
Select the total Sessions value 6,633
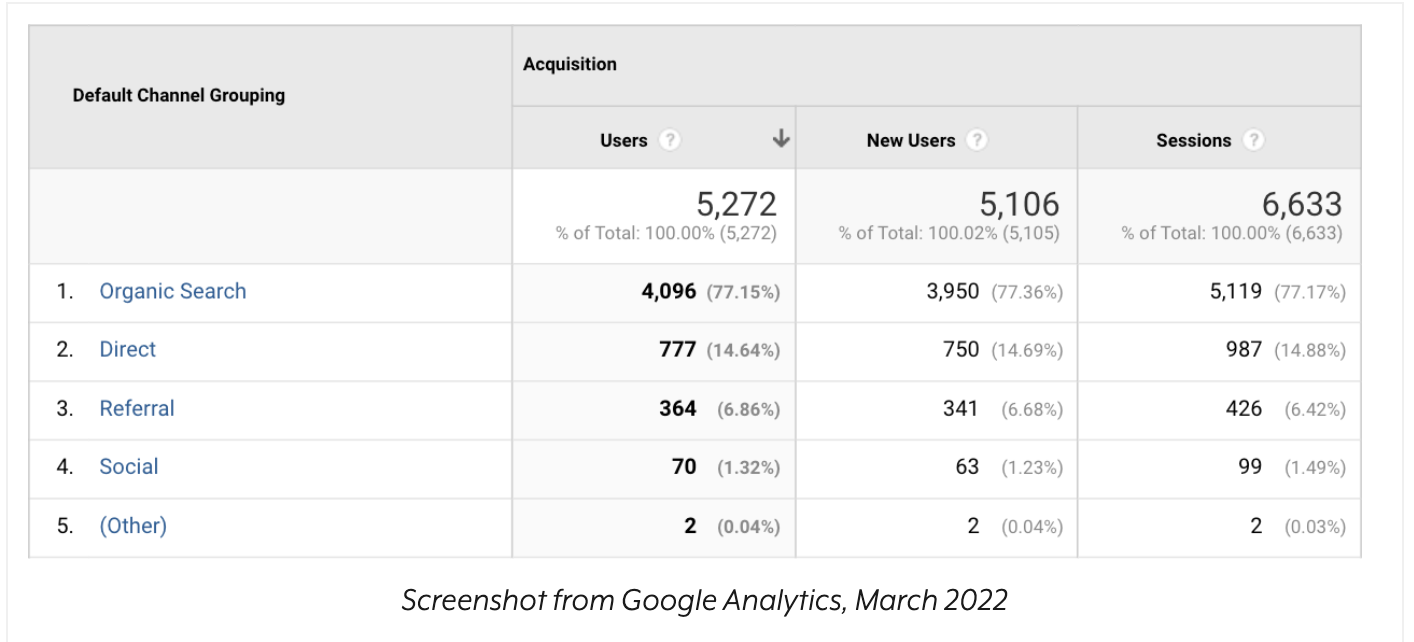point(1302,204)
